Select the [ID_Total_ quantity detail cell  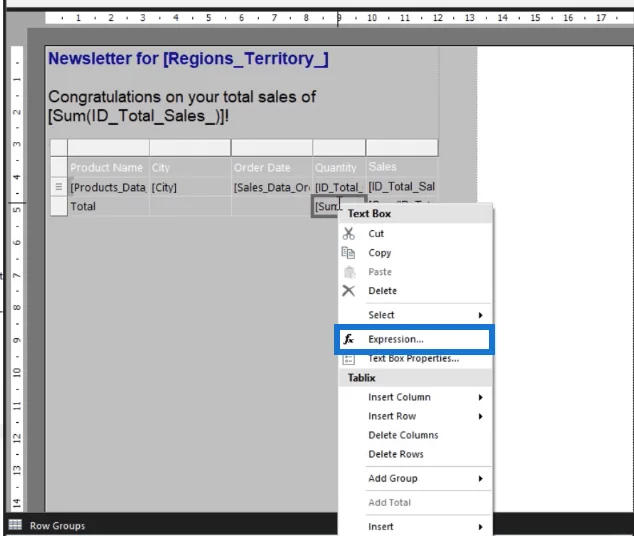[339, 187]
